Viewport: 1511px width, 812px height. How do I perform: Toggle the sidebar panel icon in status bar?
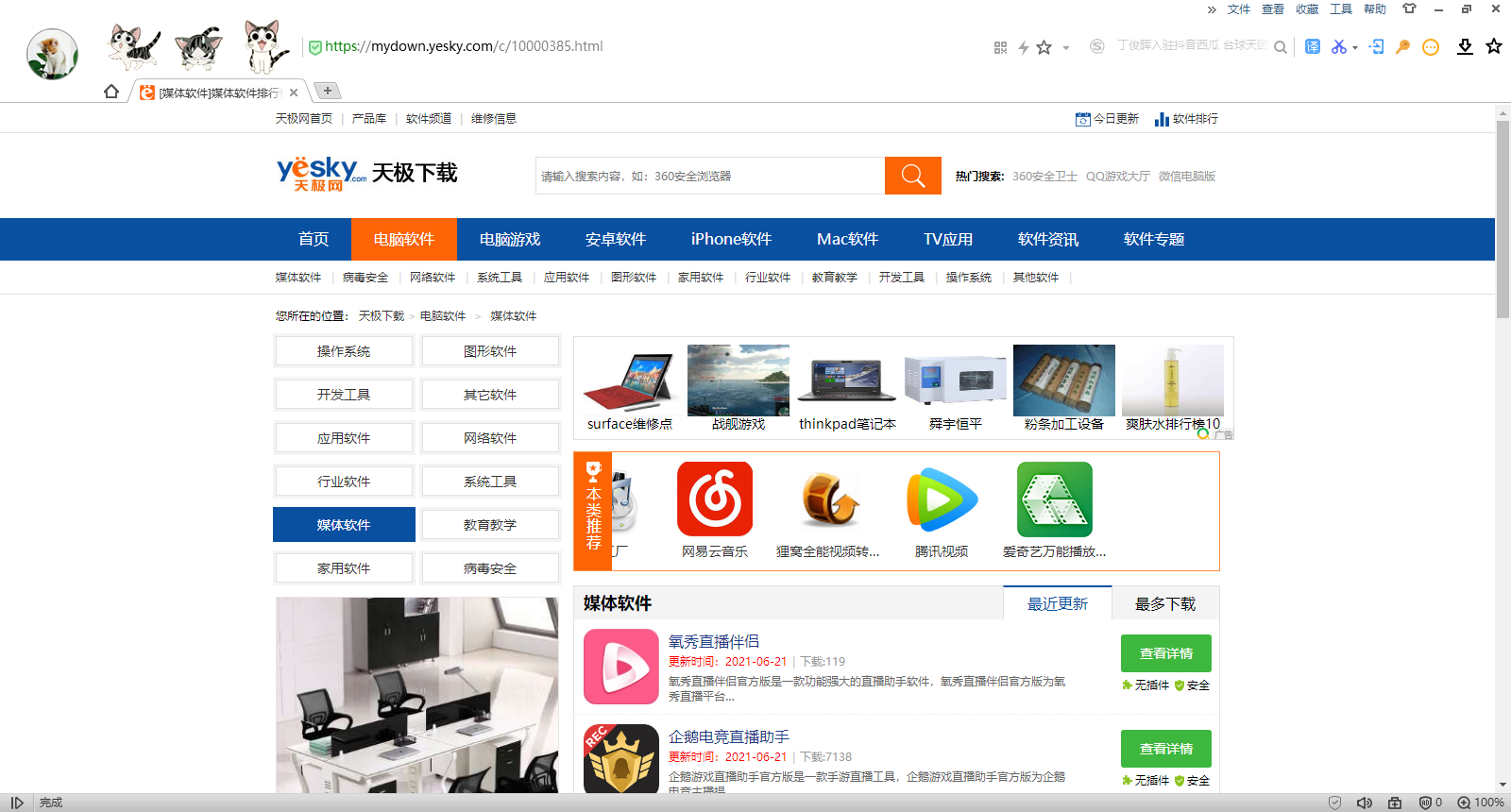[x=17, y=803]
